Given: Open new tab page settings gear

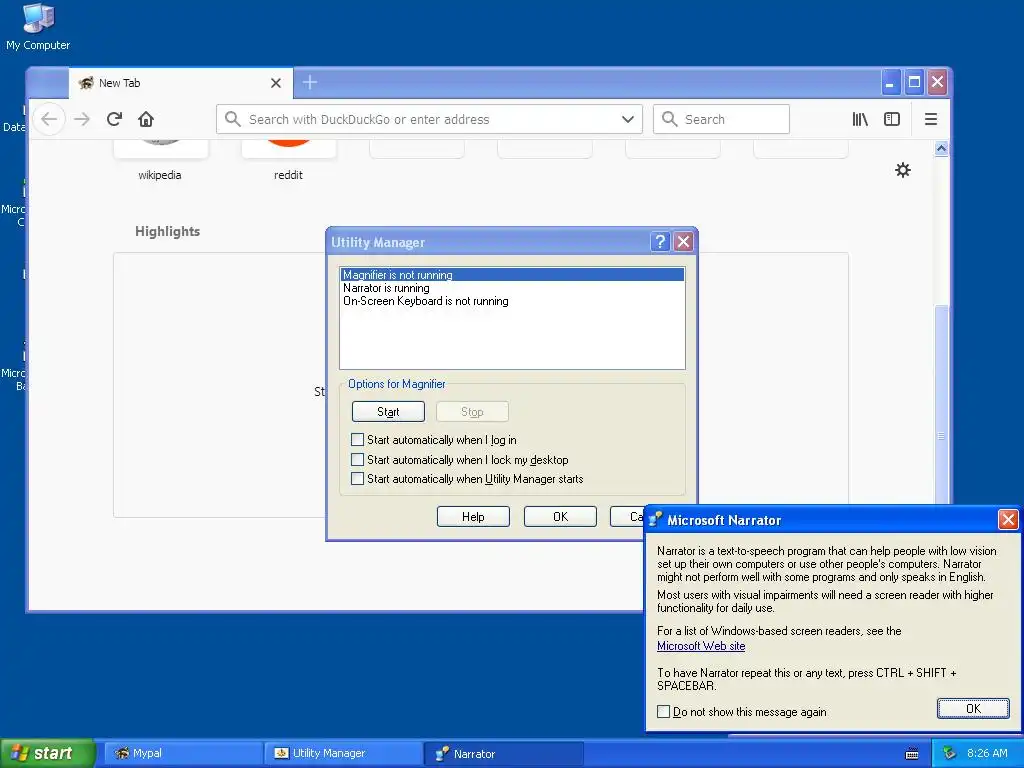Looking at the screenshot, I should click(x=903, y=170).
